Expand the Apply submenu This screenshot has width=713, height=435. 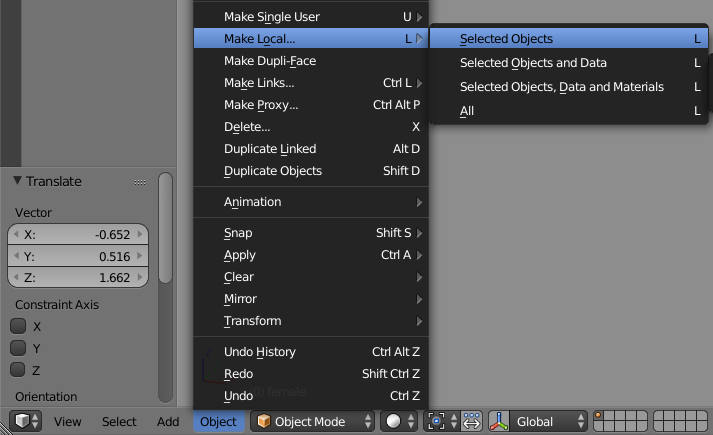[x=311, y=255]
